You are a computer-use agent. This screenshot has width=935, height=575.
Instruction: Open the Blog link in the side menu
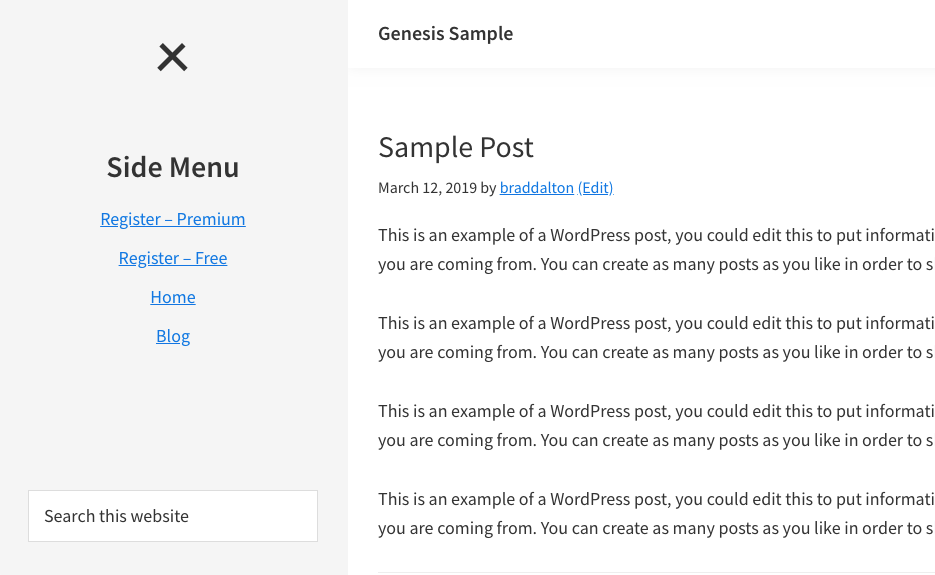click(x=173, y=336)
